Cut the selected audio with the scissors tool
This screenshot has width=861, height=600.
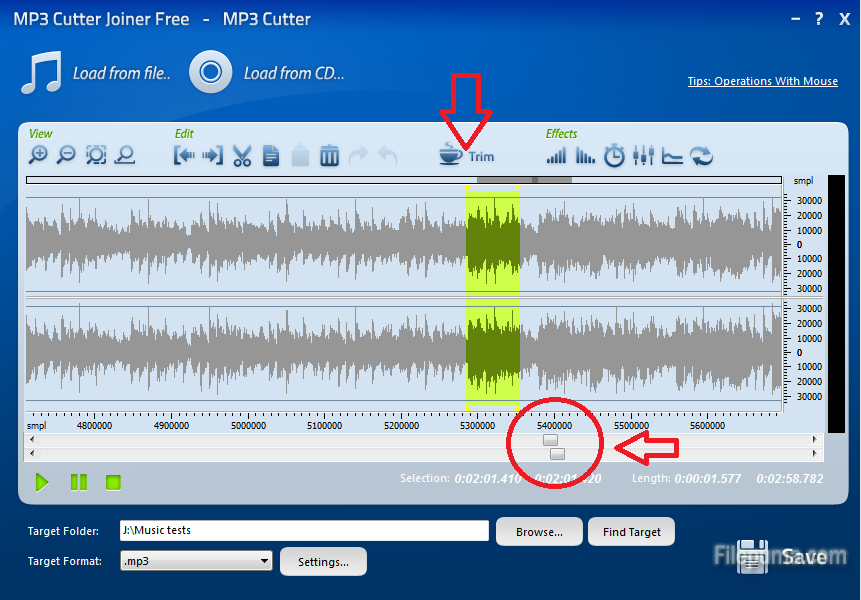pyautogui.click(x=242, y=156)
